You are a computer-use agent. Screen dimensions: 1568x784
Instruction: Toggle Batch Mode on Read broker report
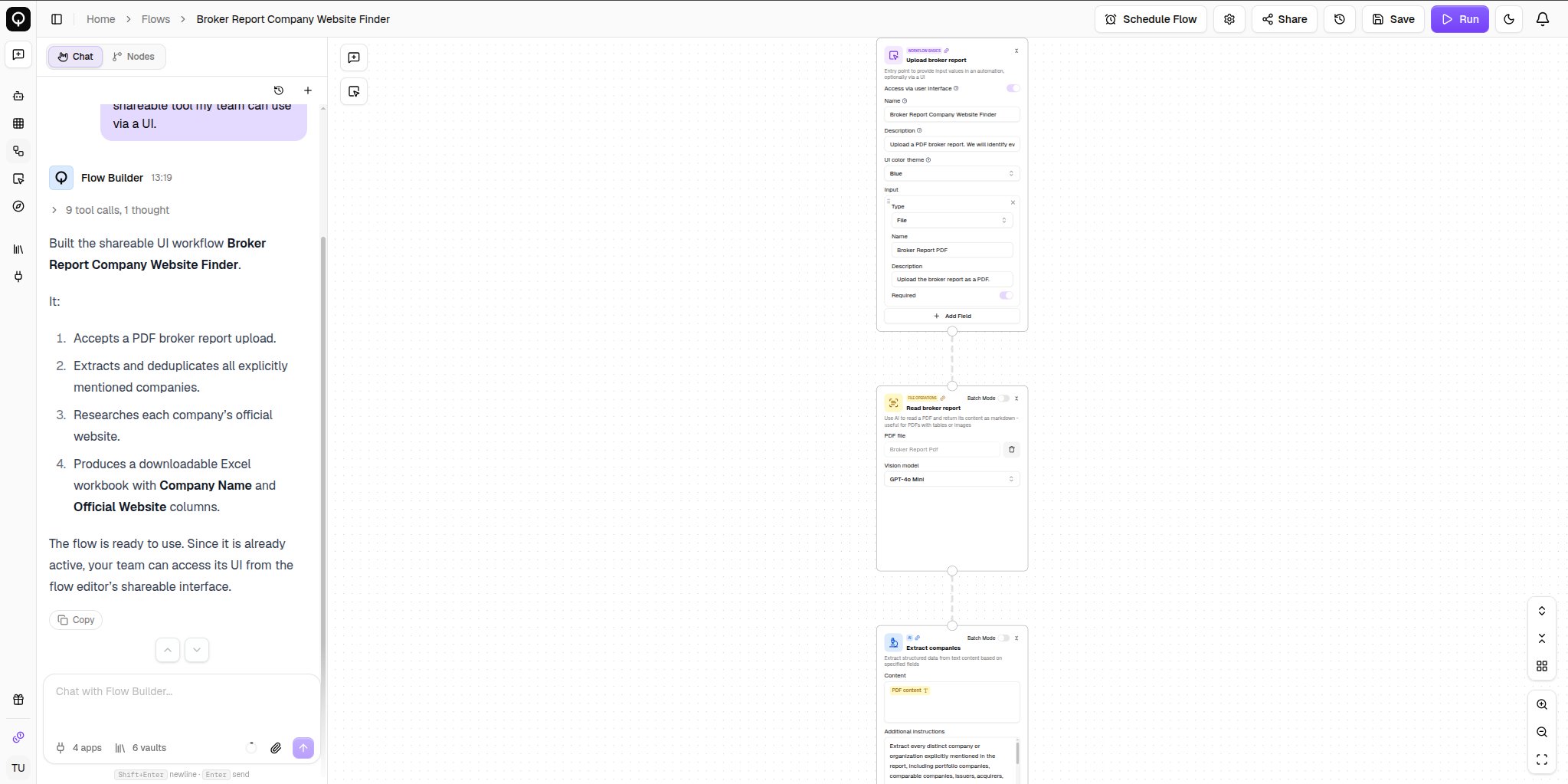(x=1003, y=399)
